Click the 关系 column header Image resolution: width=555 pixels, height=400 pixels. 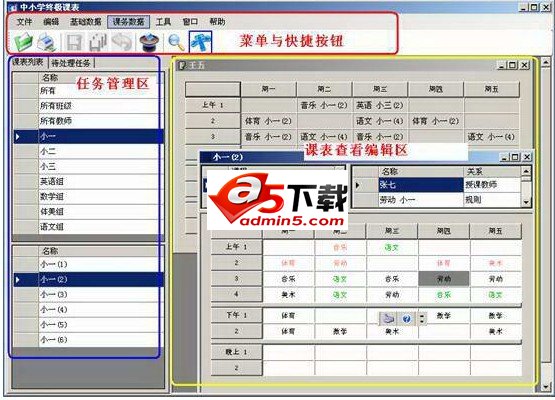coord(492,171)
